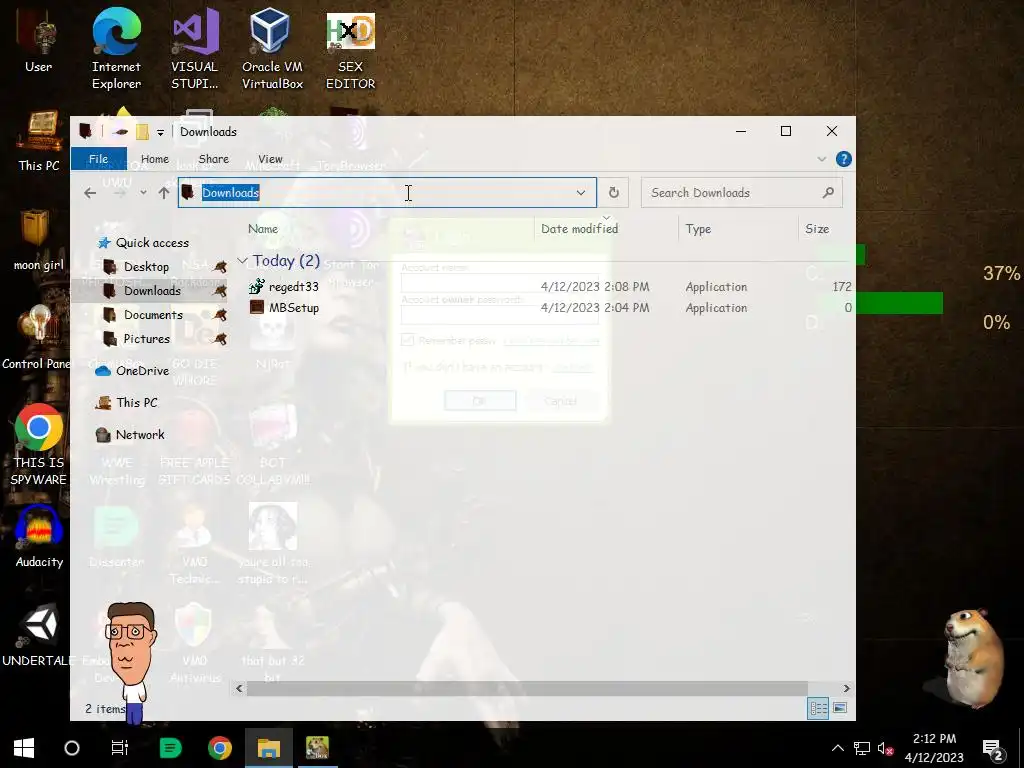Viewport: 1024px width, 768px height.
Task: Open Control Panel desktop icon
Action: coord(37,338)
